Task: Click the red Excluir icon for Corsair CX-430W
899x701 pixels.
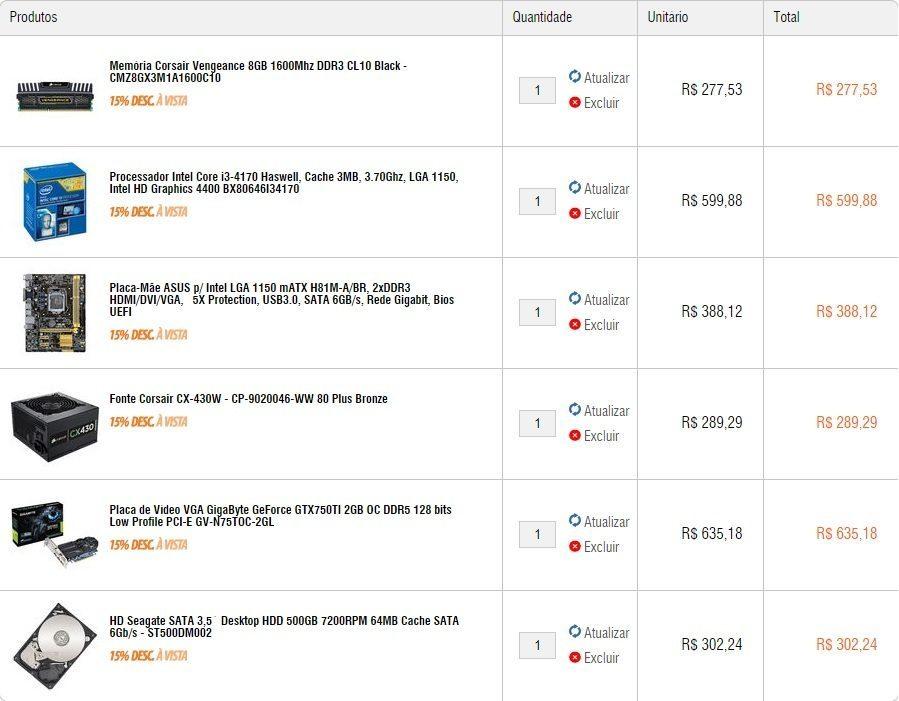Action: 575,435
